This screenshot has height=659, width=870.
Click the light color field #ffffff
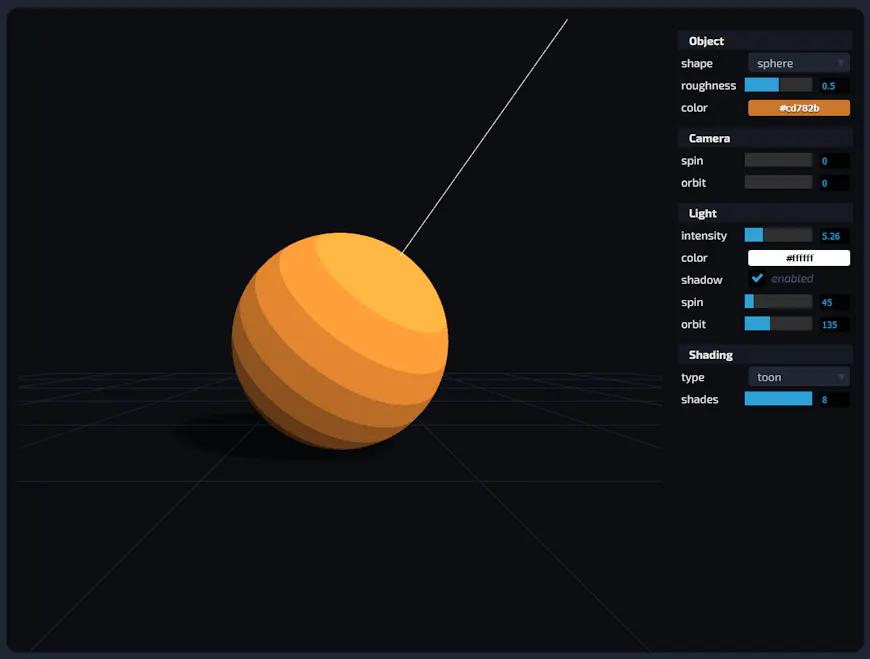point(798,257)
